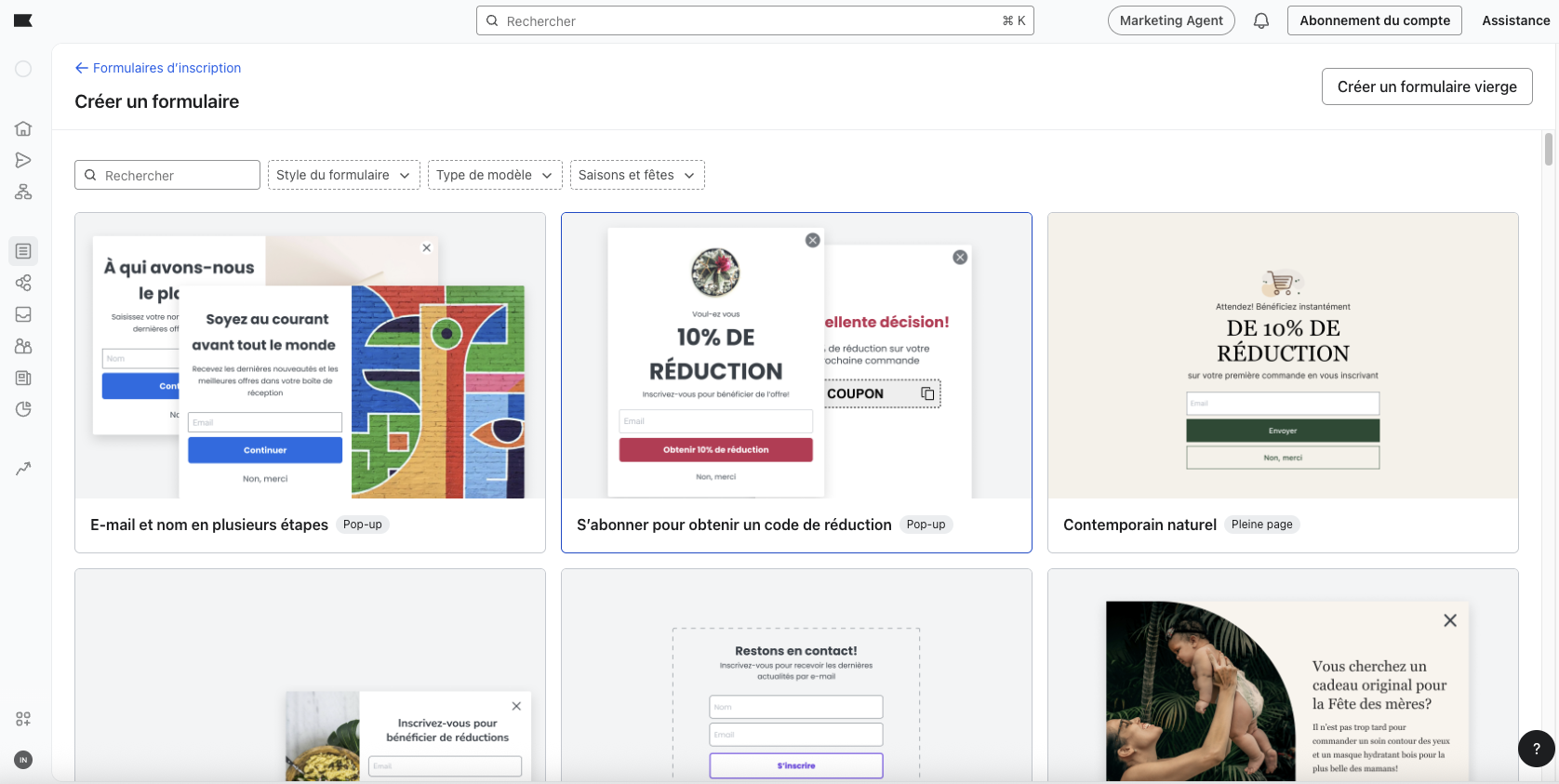Open the integrations grid-plus icon

(x=23, y=719)
